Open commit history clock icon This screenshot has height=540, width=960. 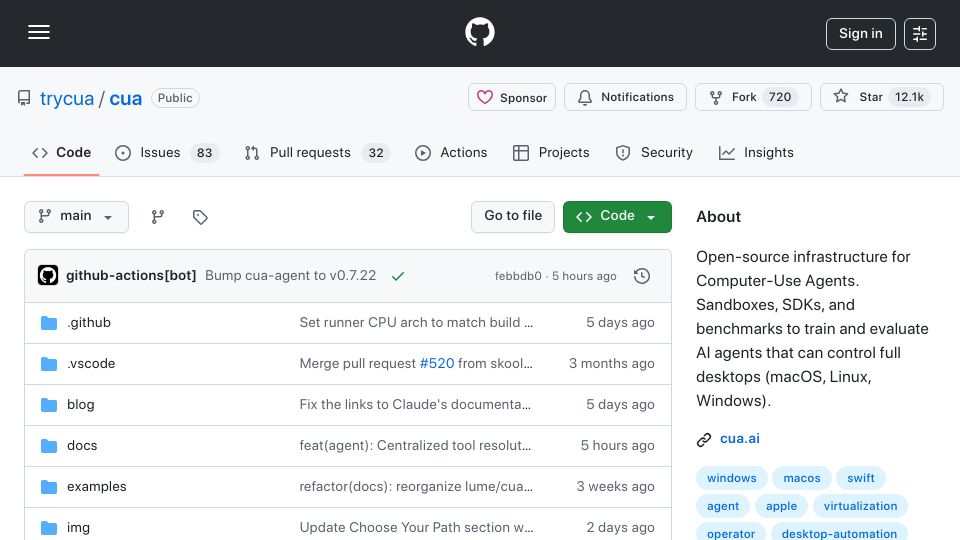coord(642,276)
